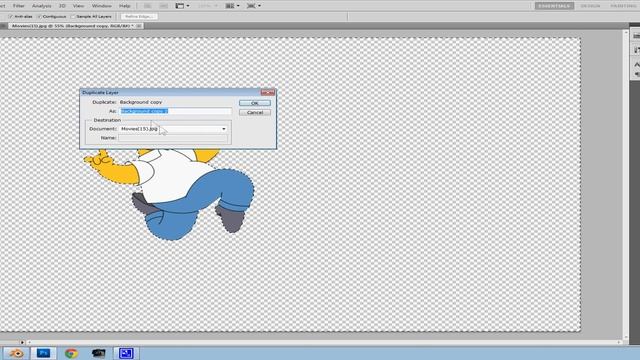The width and height of the screenshot is (640, 360).
Task: Click the horizontal scrollbar of the canvas
Action: click(324, 342)
